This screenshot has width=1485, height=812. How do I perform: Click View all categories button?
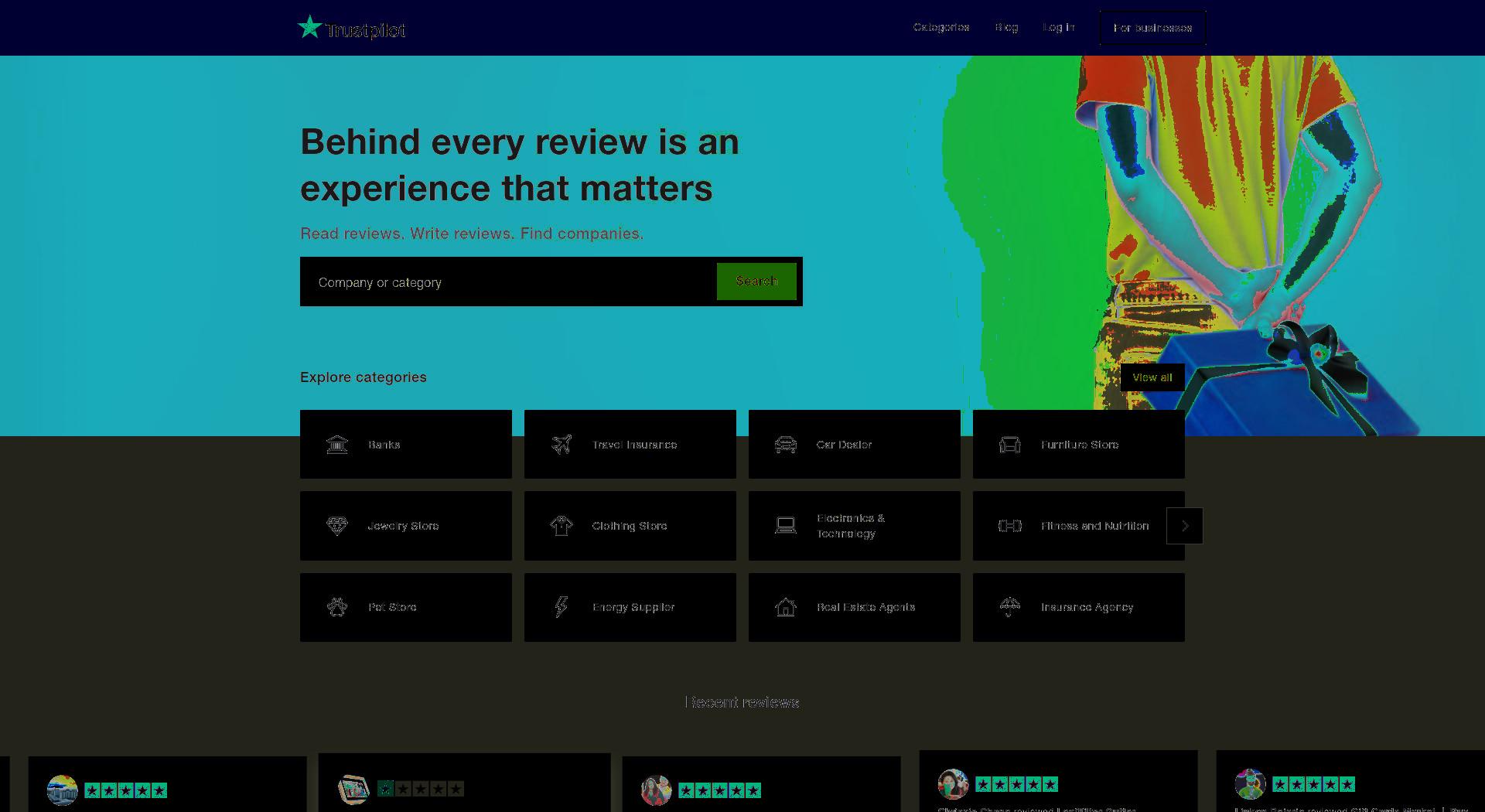(x=1152, y=377)
